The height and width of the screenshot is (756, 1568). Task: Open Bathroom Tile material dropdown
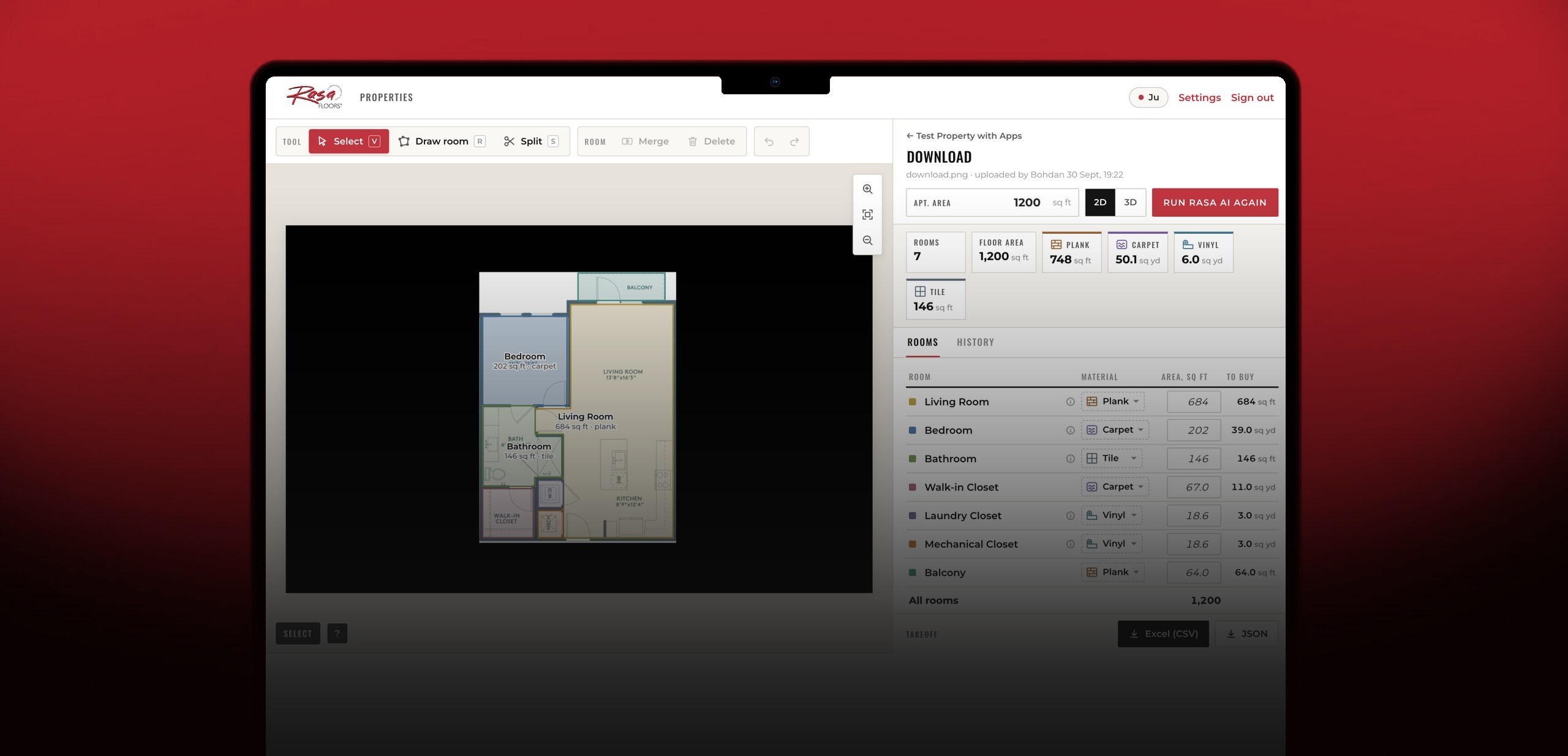click(x=1111, y=458)
